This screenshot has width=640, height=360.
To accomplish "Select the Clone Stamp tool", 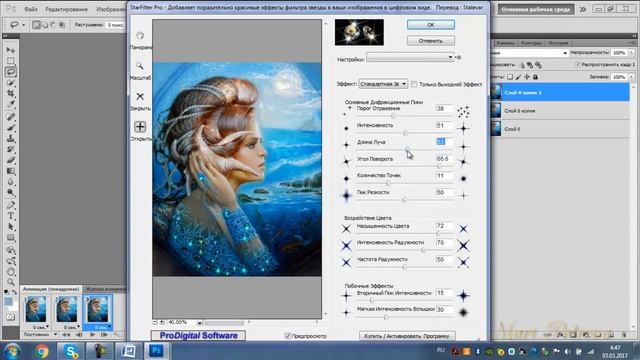I will tap(11, 138).
